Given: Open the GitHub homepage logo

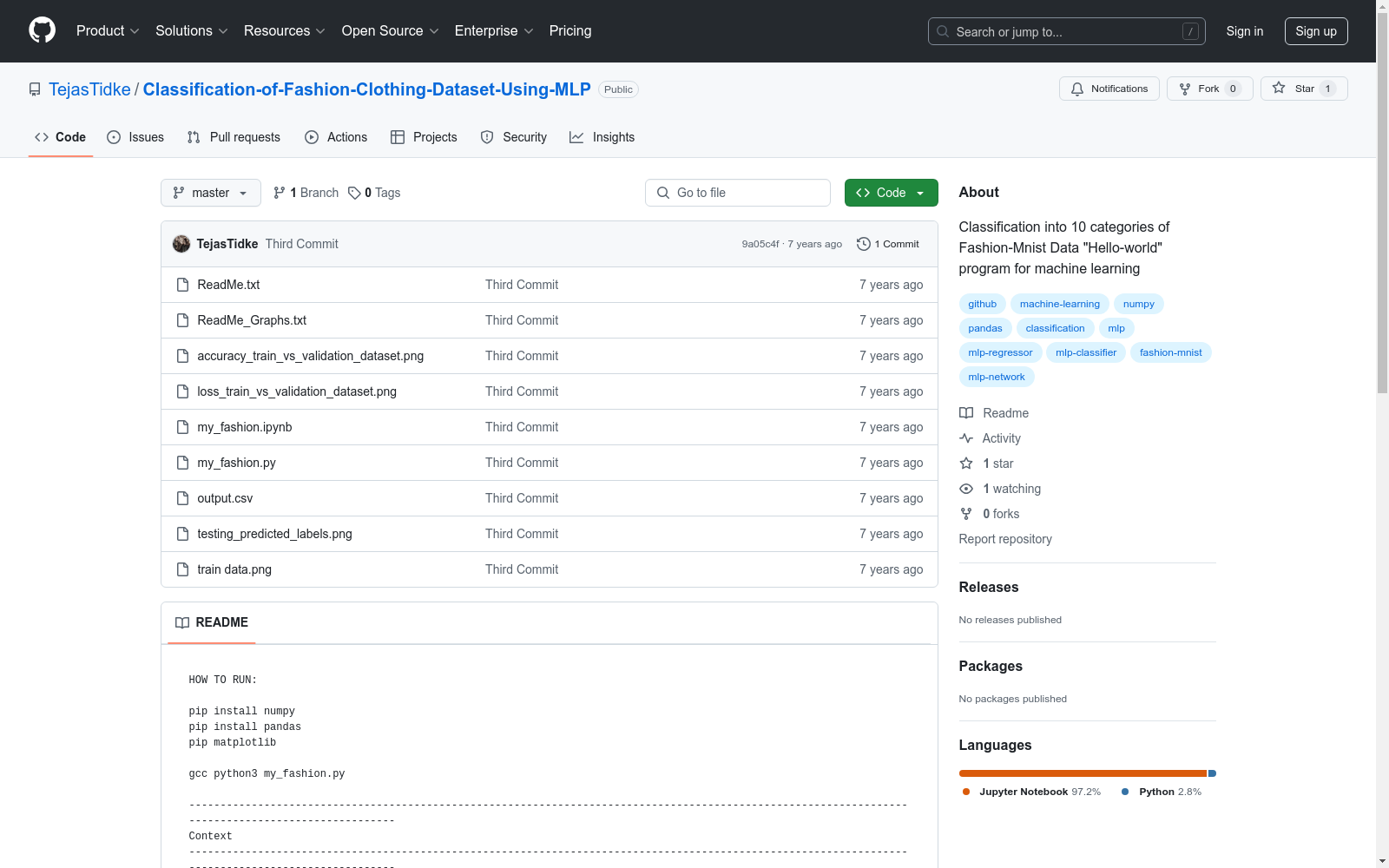Looking at the screenshot, I should point(42,30).
